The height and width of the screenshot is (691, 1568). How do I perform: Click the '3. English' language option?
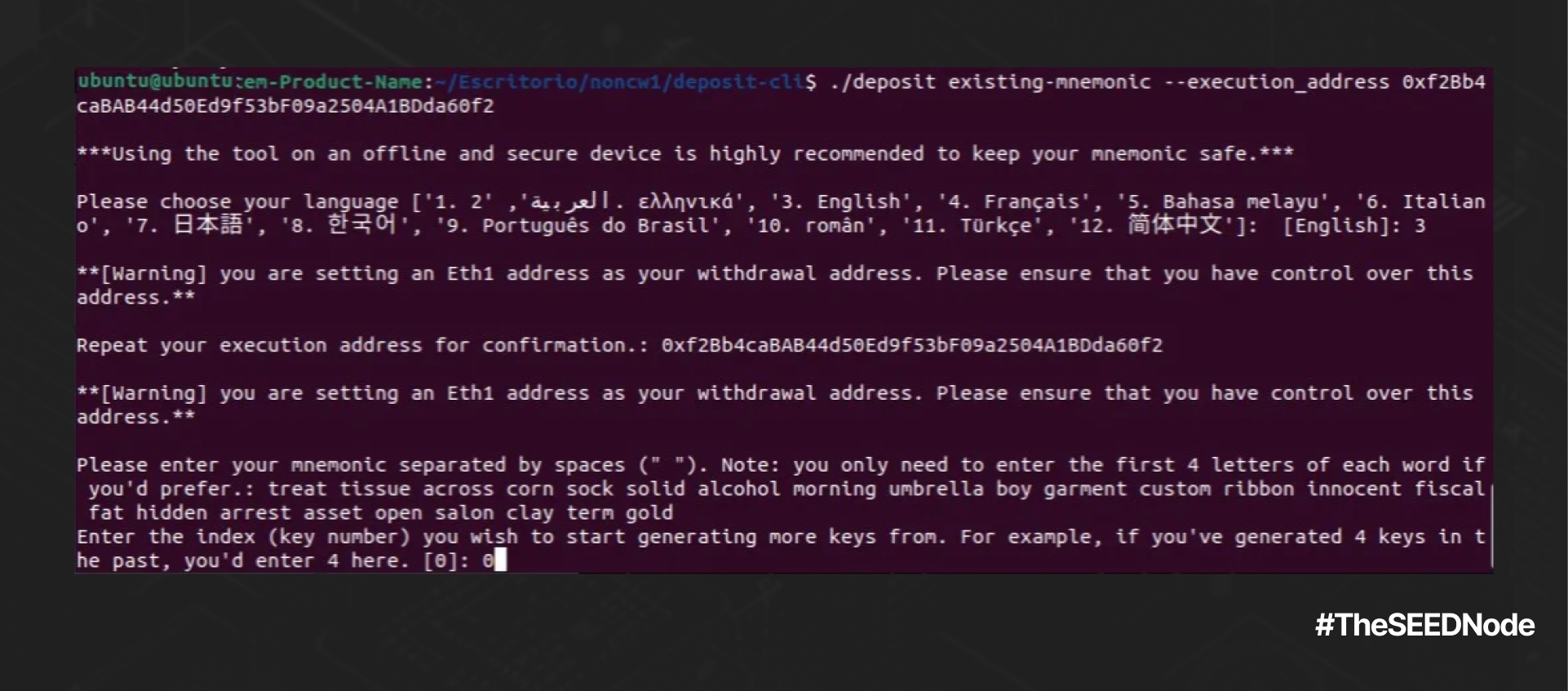[x=840, y=202]
